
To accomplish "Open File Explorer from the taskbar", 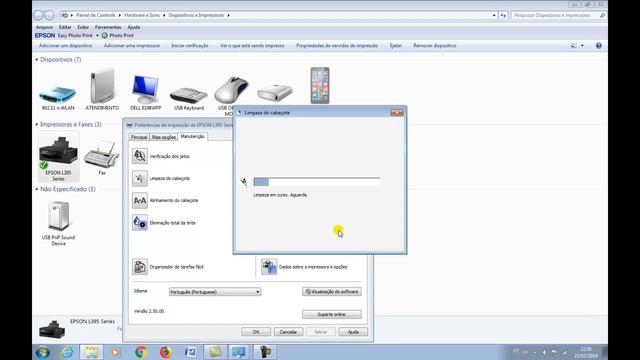I will 91,352.
